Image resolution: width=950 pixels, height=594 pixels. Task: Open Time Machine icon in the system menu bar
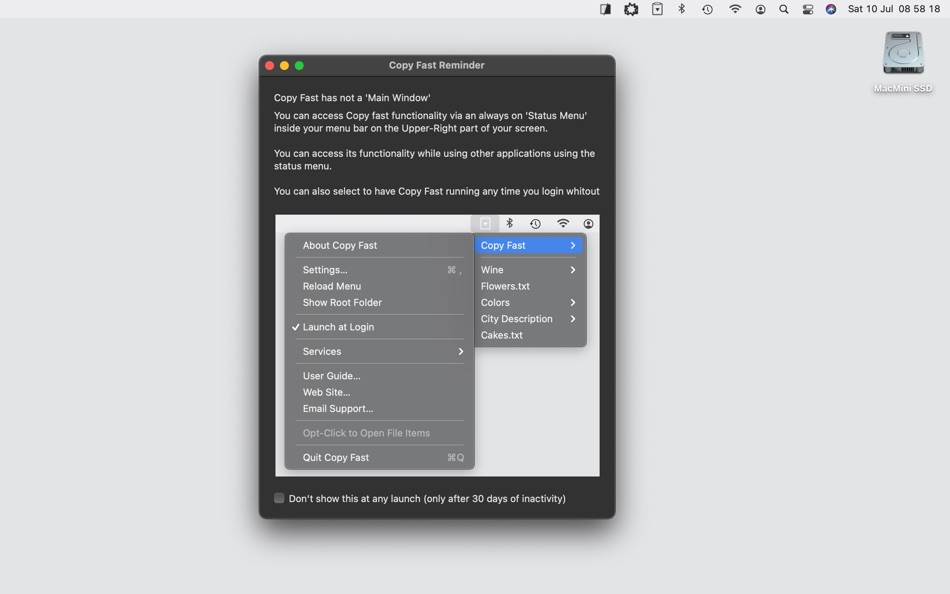pos(707,9)
